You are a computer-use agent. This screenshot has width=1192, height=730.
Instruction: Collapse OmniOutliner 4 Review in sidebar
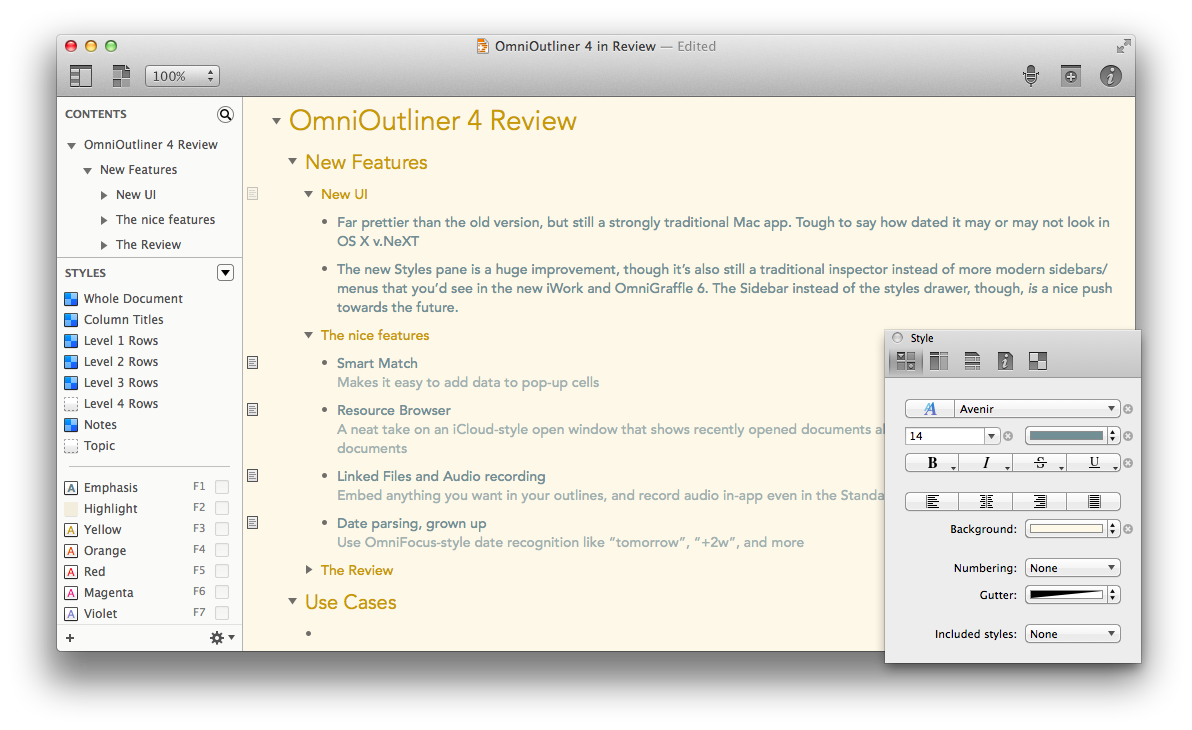[71, 145]
